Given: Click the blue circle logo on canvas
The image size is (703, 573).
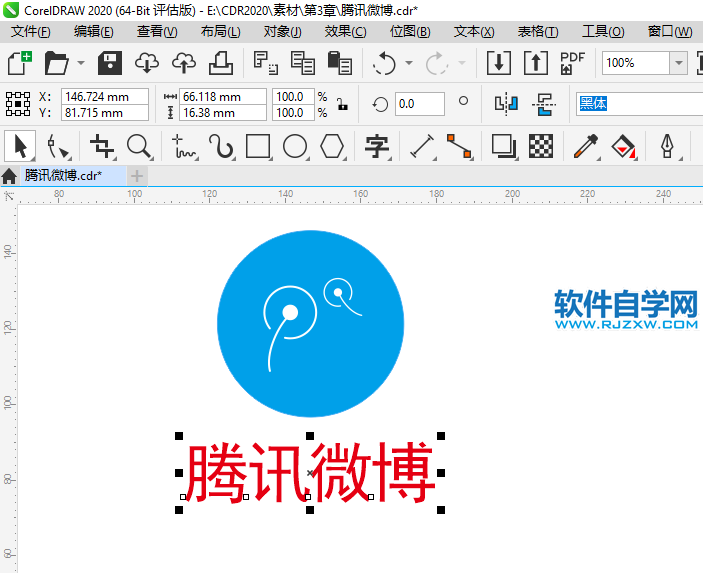Looking at the screenshot, I should point(310,323).
